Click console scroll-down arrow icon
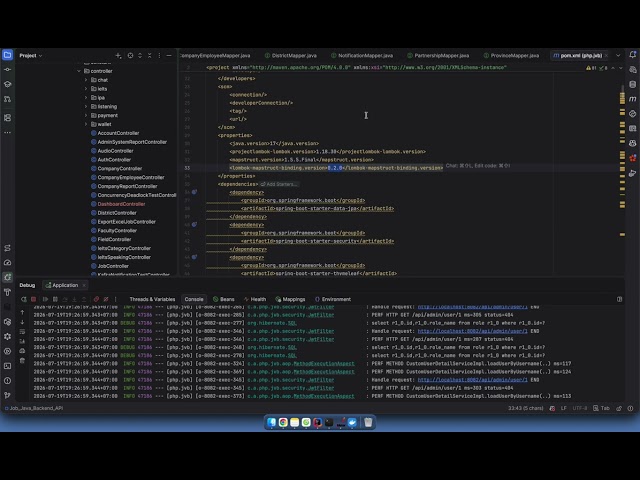This screenshot has height=480, width=640. tap(22, 322)
